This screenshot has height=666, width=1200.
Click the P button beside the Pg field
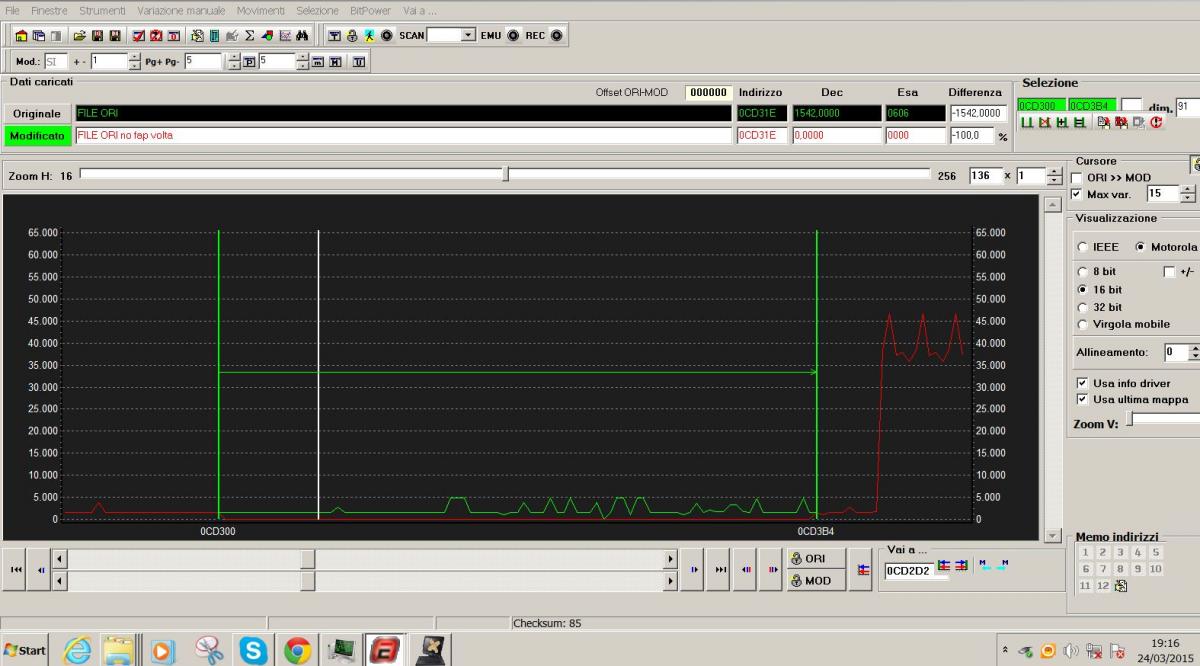(x=248, y=62)
